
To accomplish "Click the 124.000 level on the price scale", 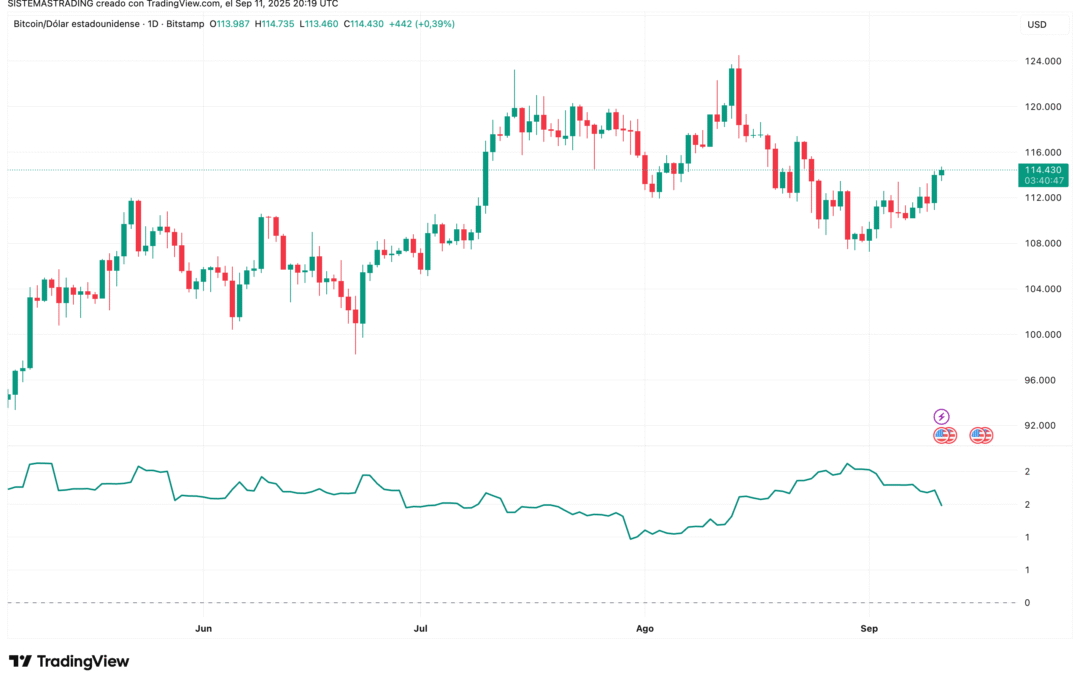I will click(x=1042, y=60).
